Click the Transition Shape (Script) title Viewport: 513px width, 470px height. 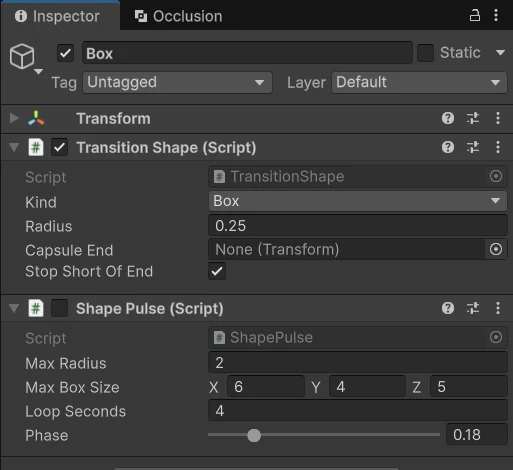coord(166,147)
